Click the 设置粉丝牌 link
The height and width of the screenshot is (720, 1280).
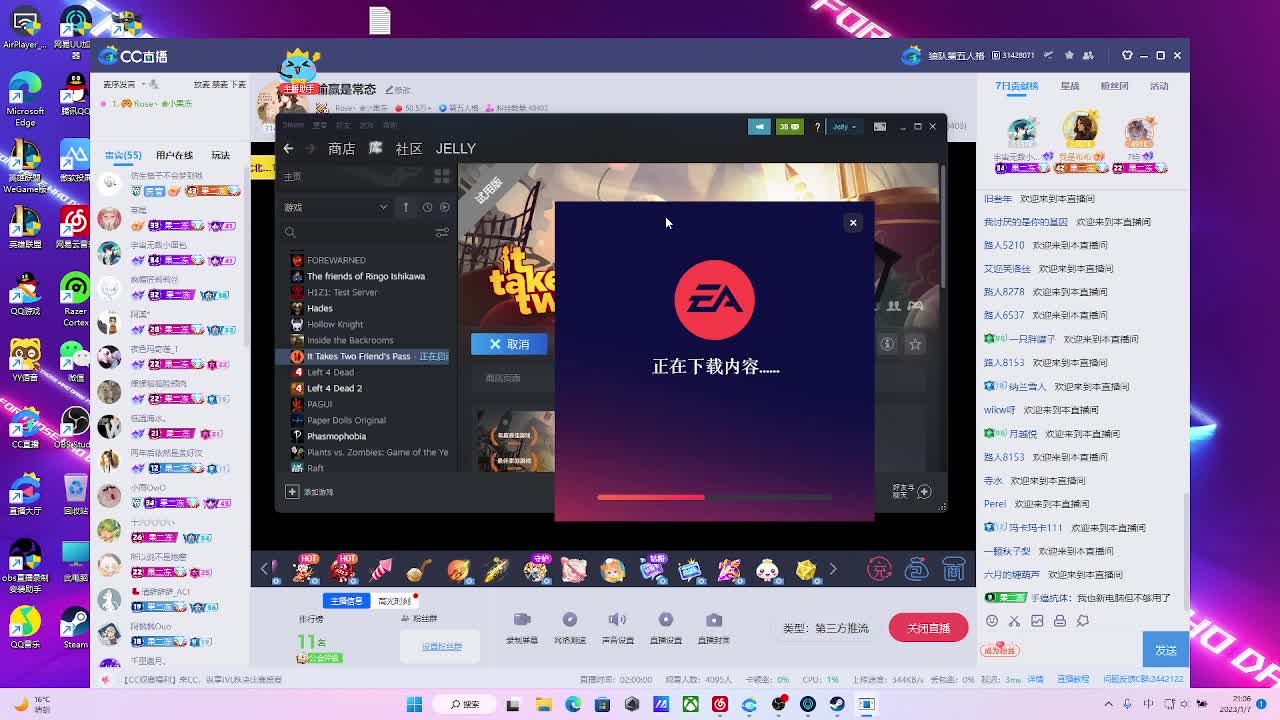pyautogui.click(x=441, y=646)
